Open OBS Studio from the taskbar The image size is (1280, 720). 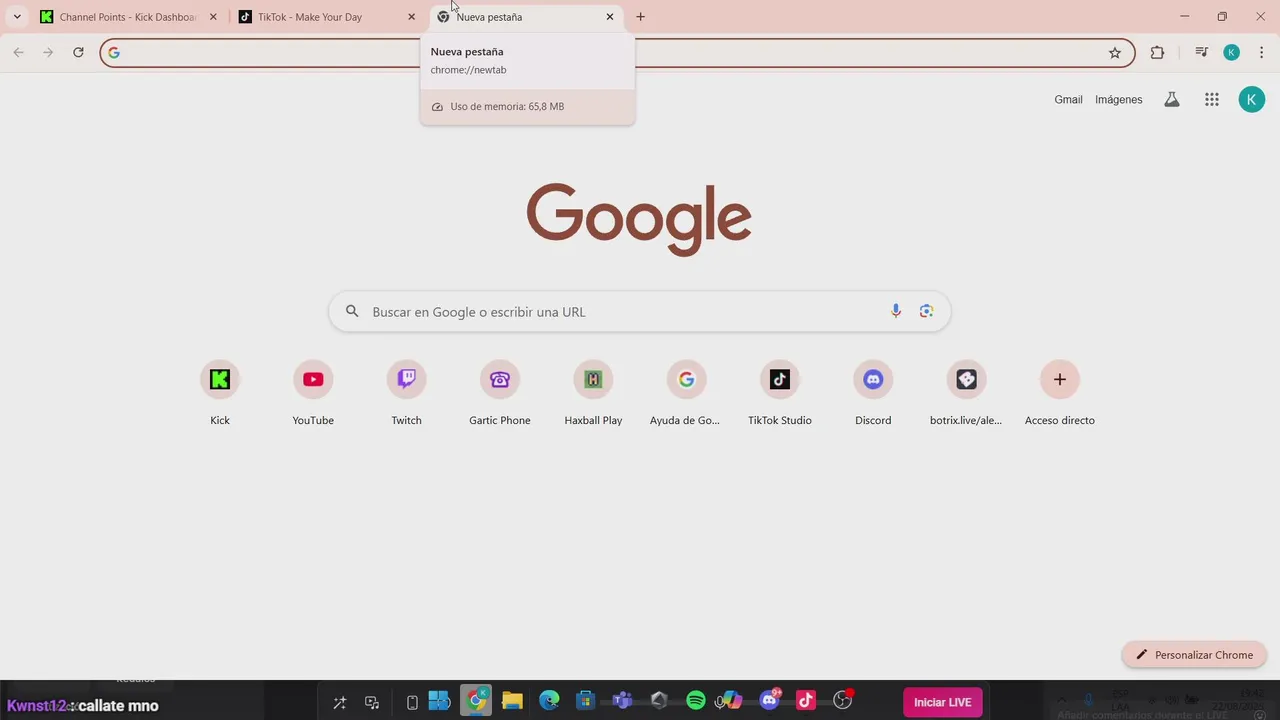pos(843,701)
